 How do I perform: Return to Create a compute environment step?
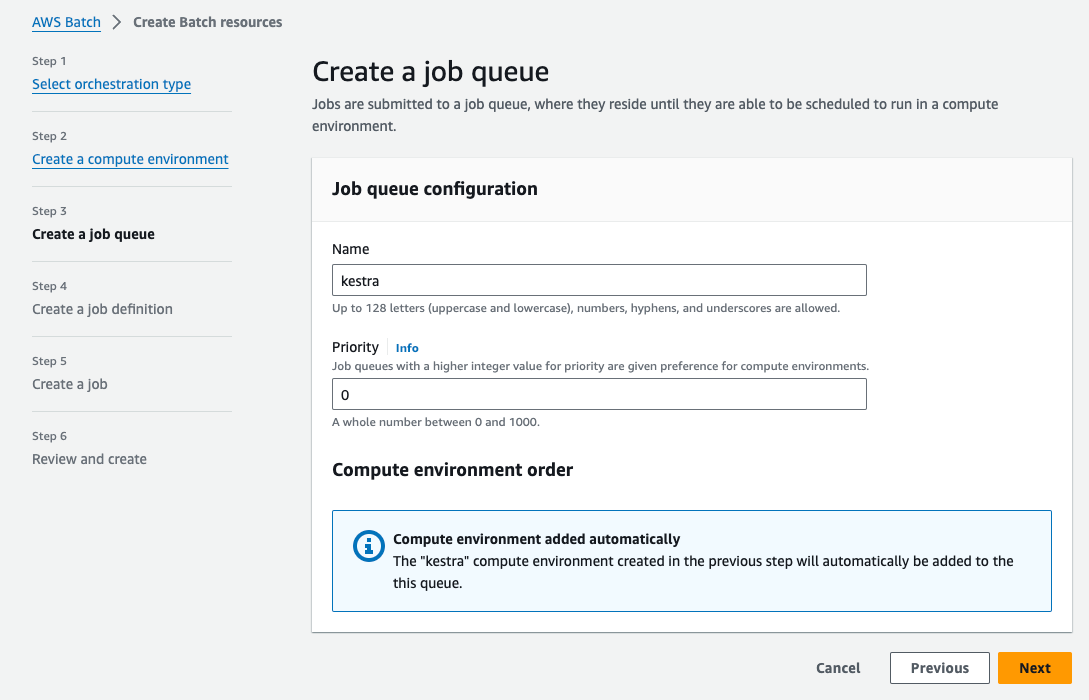pyautogui.click(x=130, y=159)
